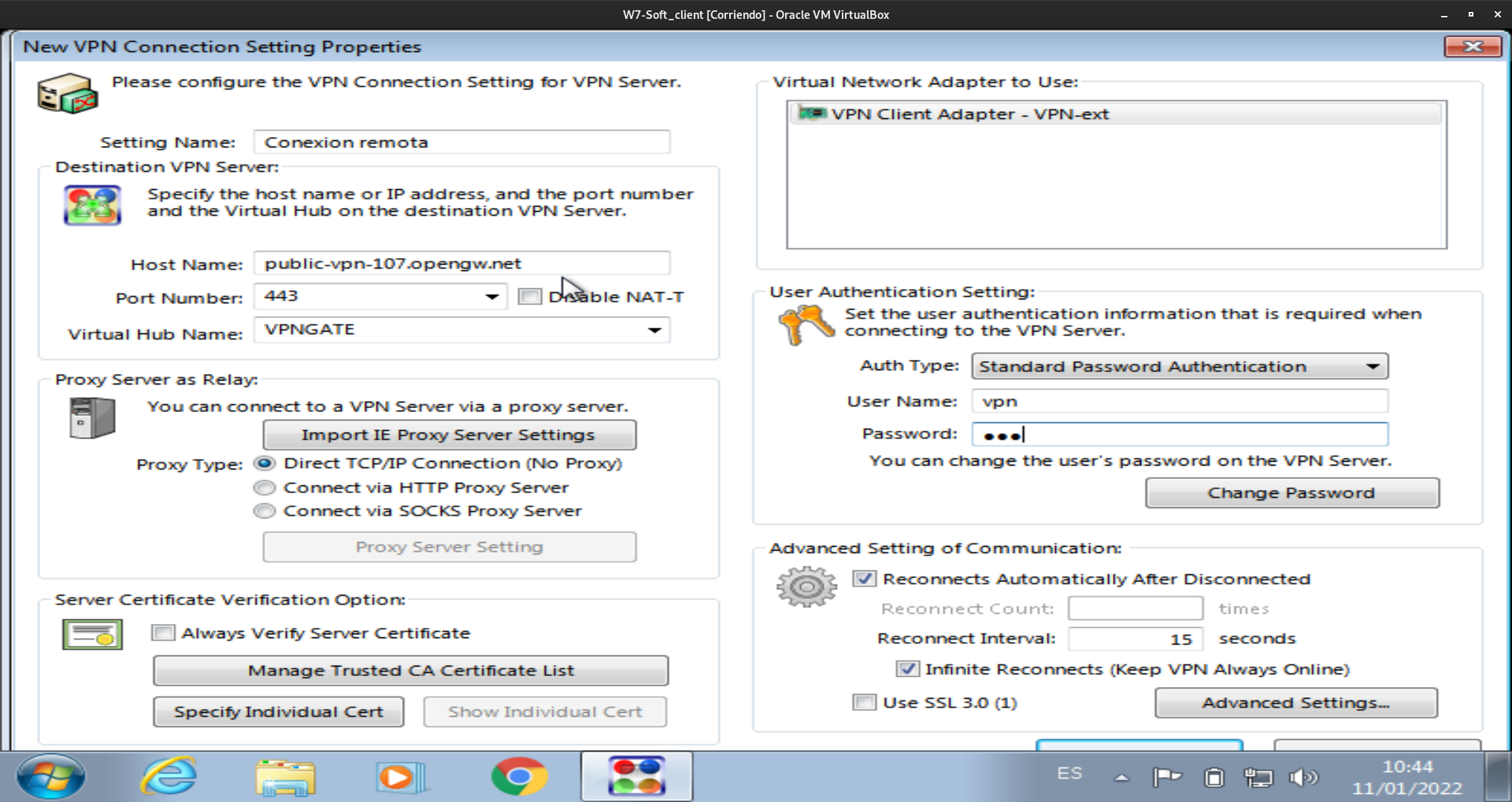1512x802 pixels.
Task: Click the volume speaker tray icon
Action: pos(1303,778)
